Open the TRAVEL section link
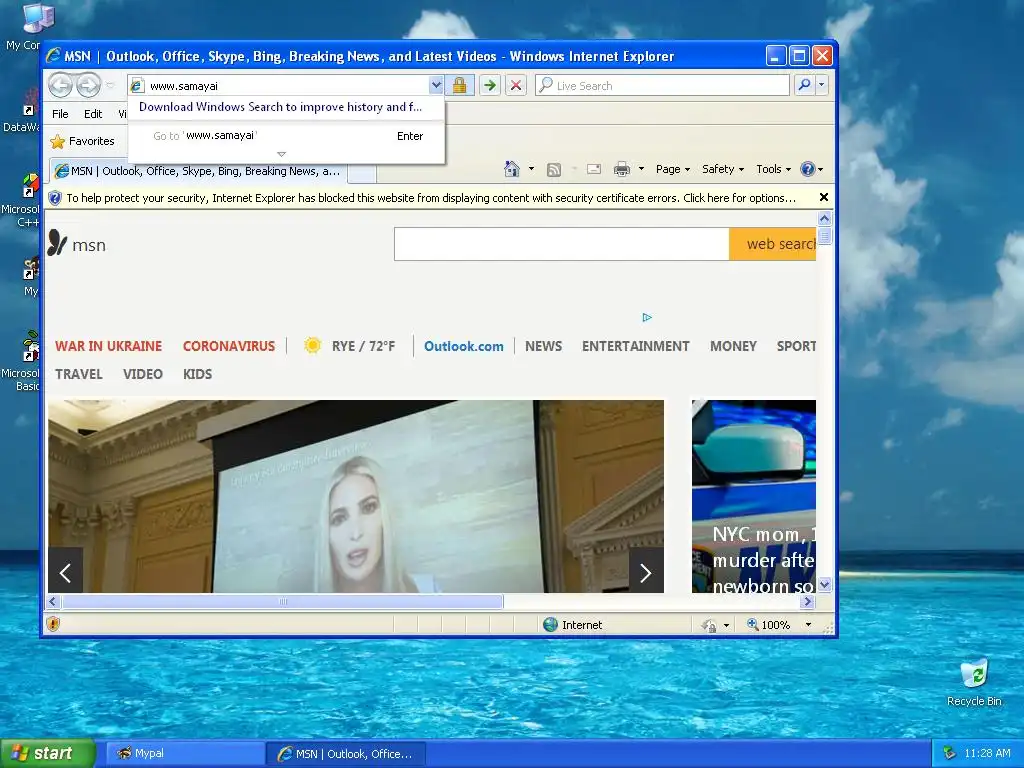 click(78, 374)
